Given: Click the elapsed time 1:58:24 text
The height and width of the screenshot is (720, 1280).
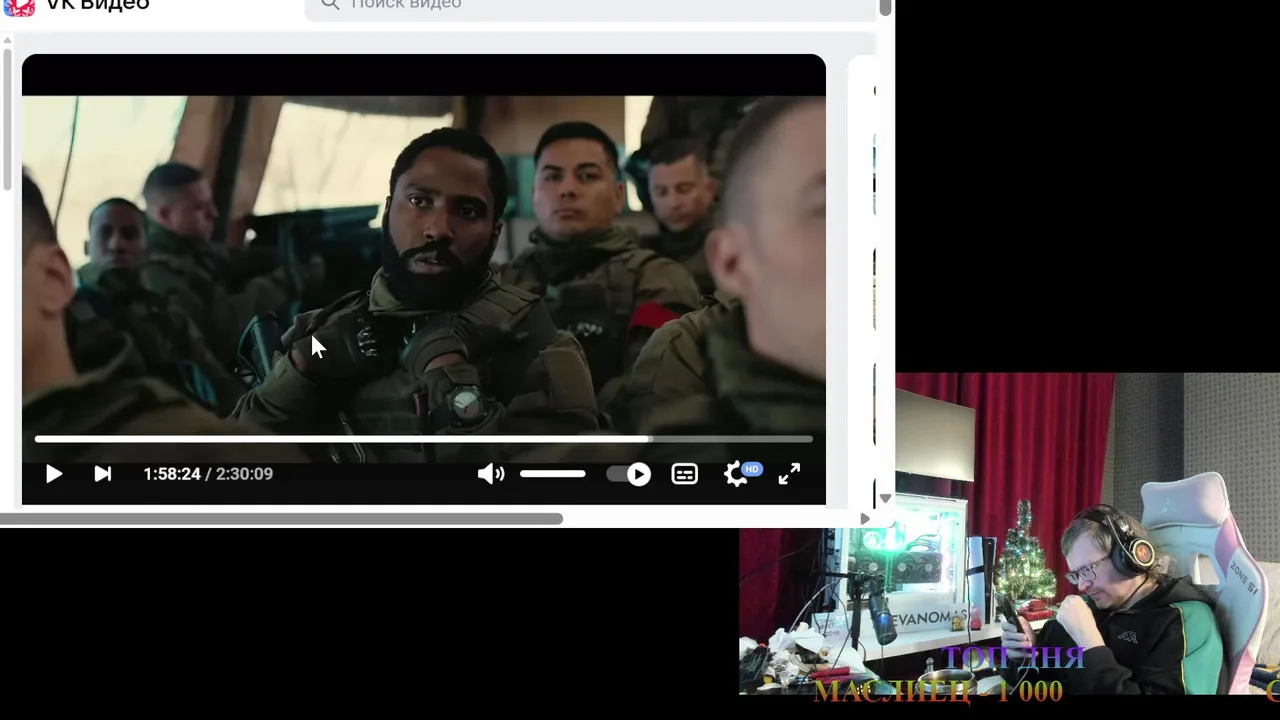Looking at the screenshot, I should point(172,474).
